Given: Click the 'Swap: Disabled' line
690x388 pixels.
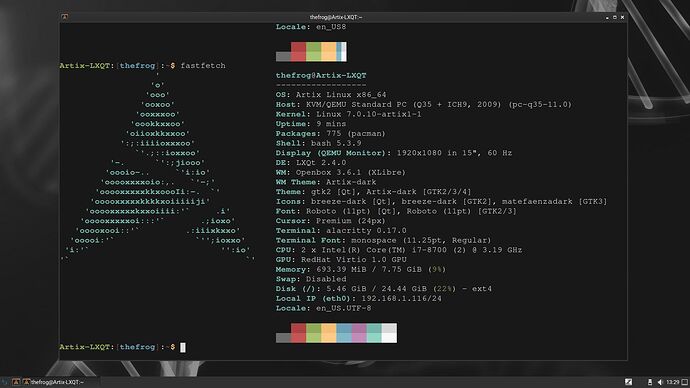Looking at the screenshot, I should (x=311, y=278).
